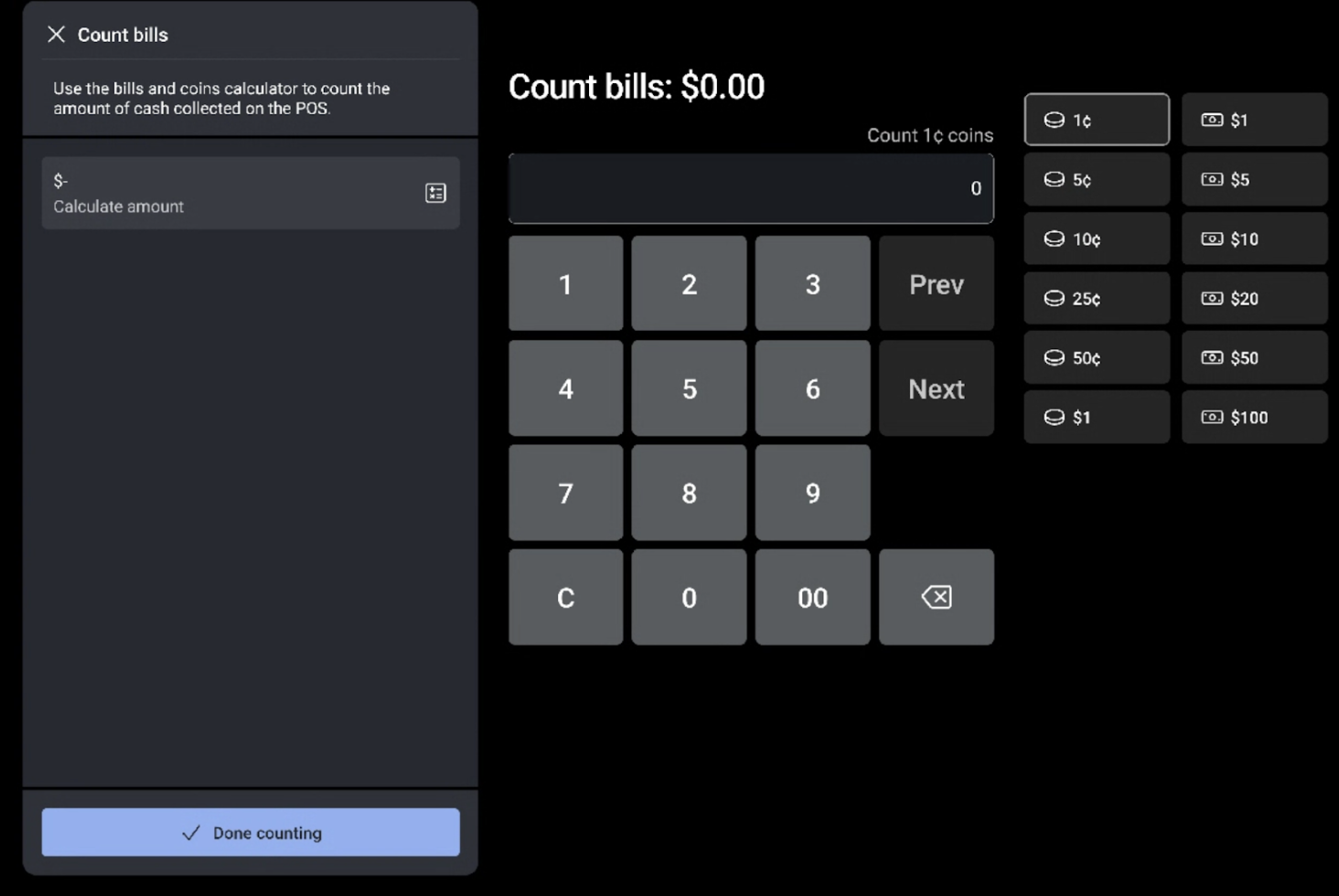Select the 25¢ coin denomination
The image size is (1339, 896).
1096,298
